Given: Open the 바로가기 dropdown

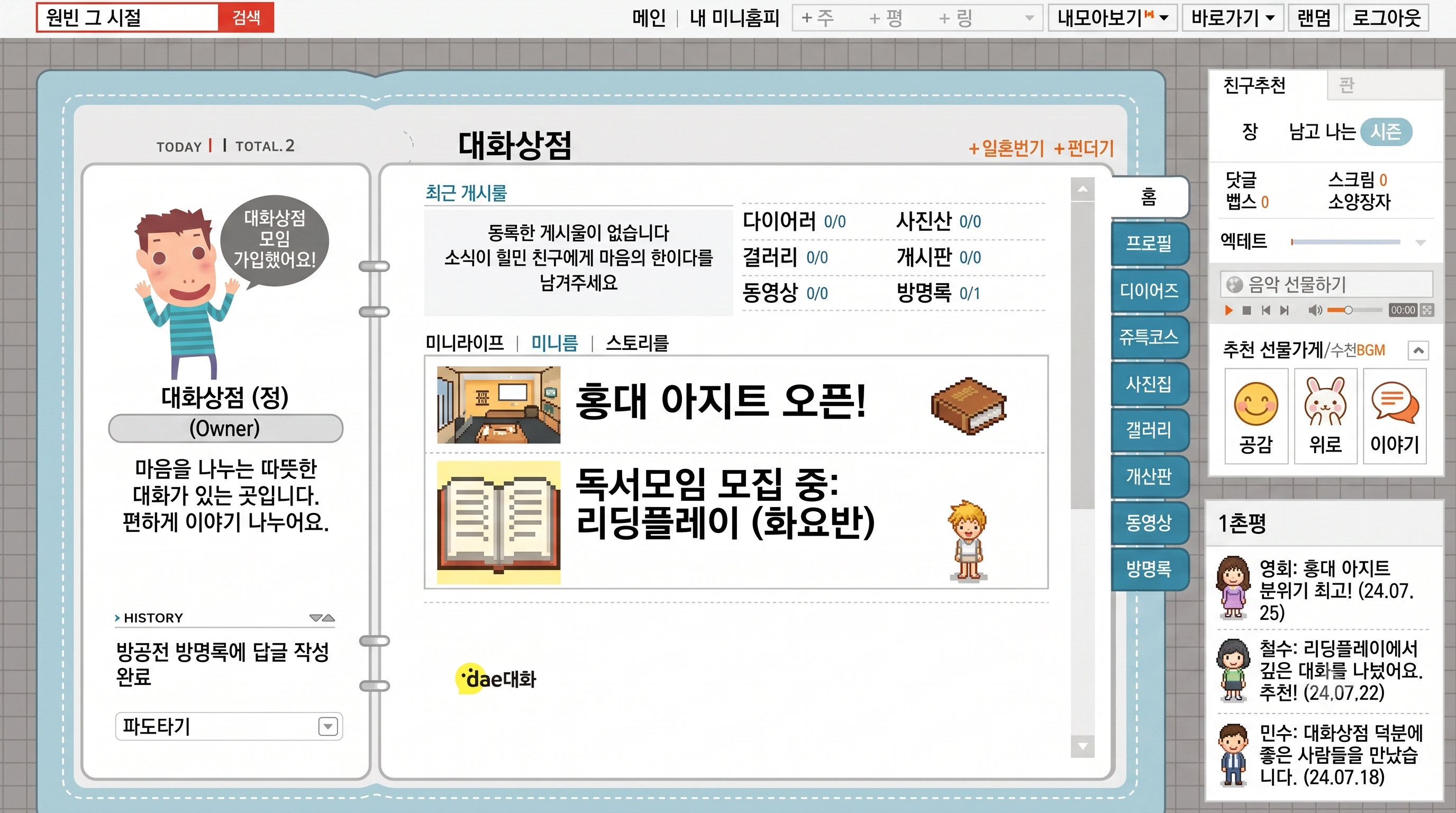Looking at the screenshot, I should (1233, 17).
